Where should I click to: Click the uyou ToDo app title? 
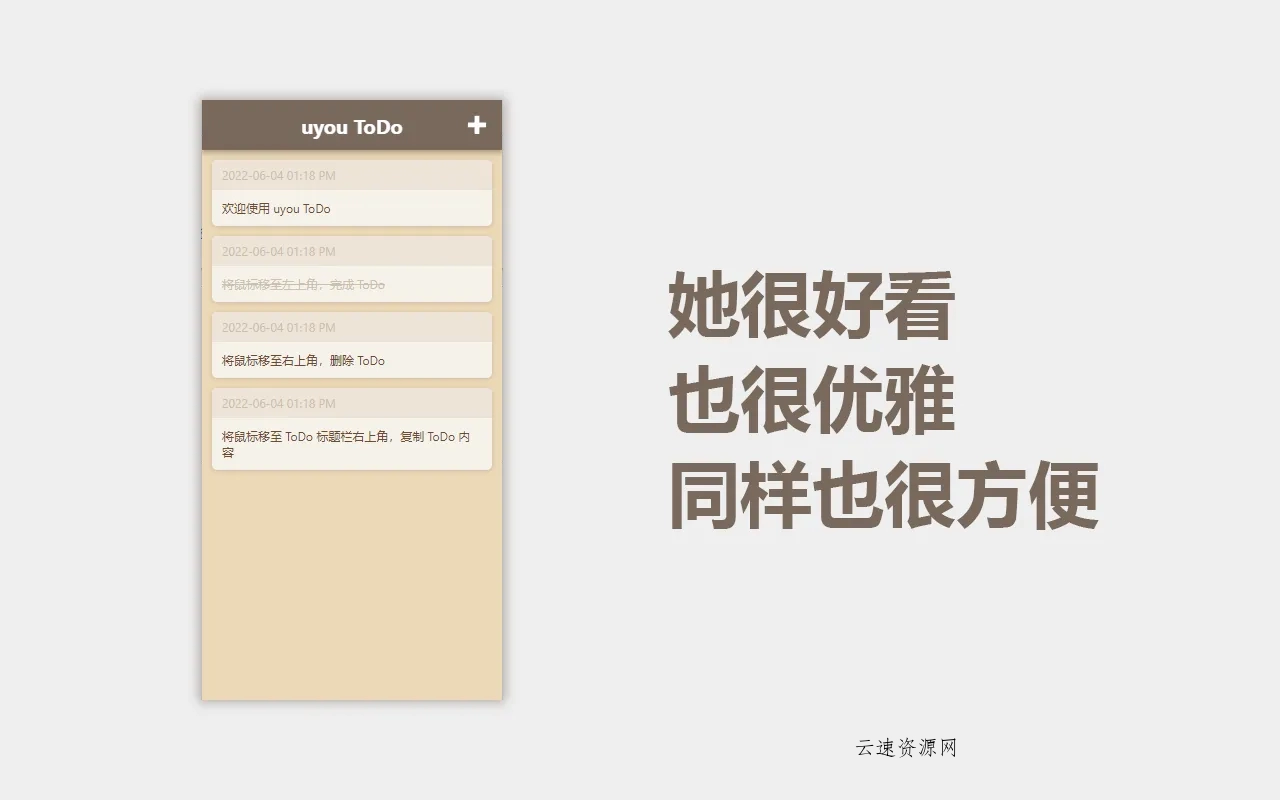tap(352, 126)
